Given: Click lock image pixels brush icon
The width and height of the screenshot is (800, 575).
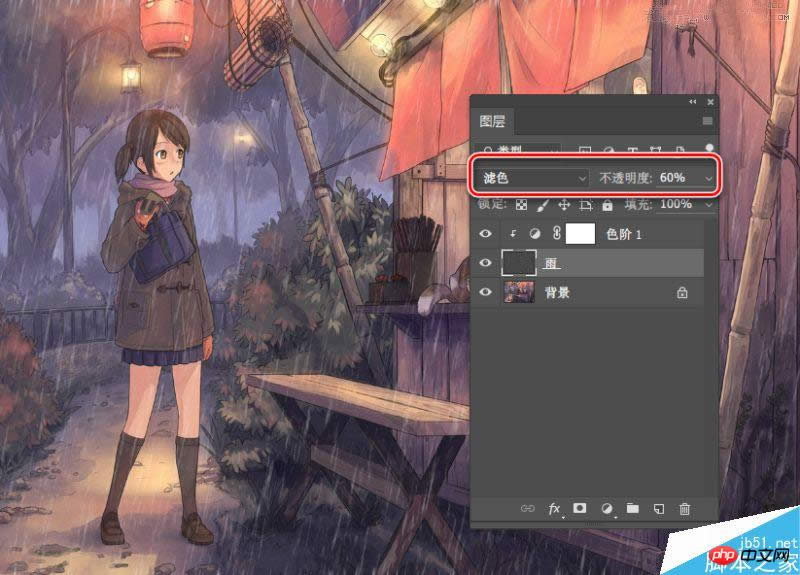Looking at the screenshot, I should 542,204.
